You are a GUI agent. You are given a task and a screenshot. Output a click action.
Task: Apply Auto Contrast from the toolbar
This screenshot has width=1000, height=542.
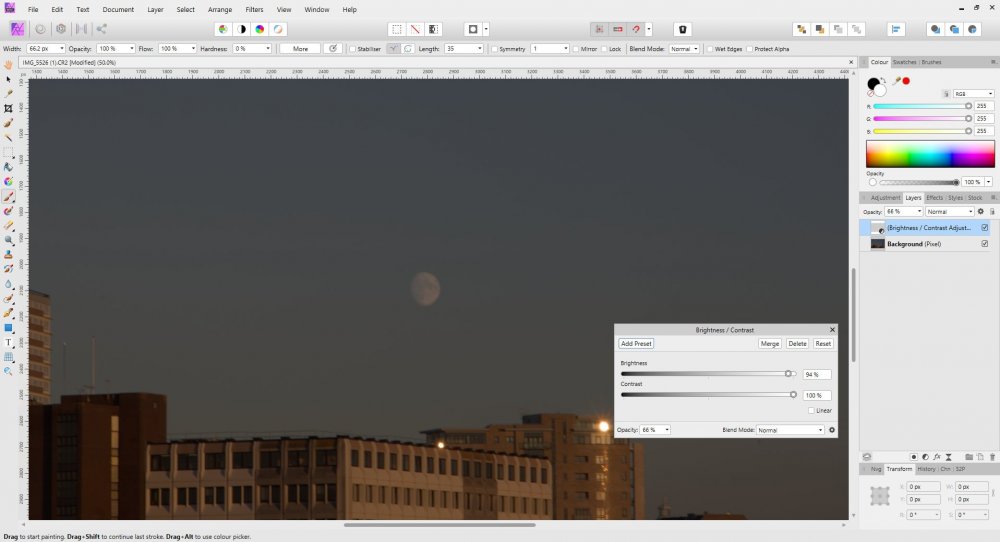tap(242, 29)
